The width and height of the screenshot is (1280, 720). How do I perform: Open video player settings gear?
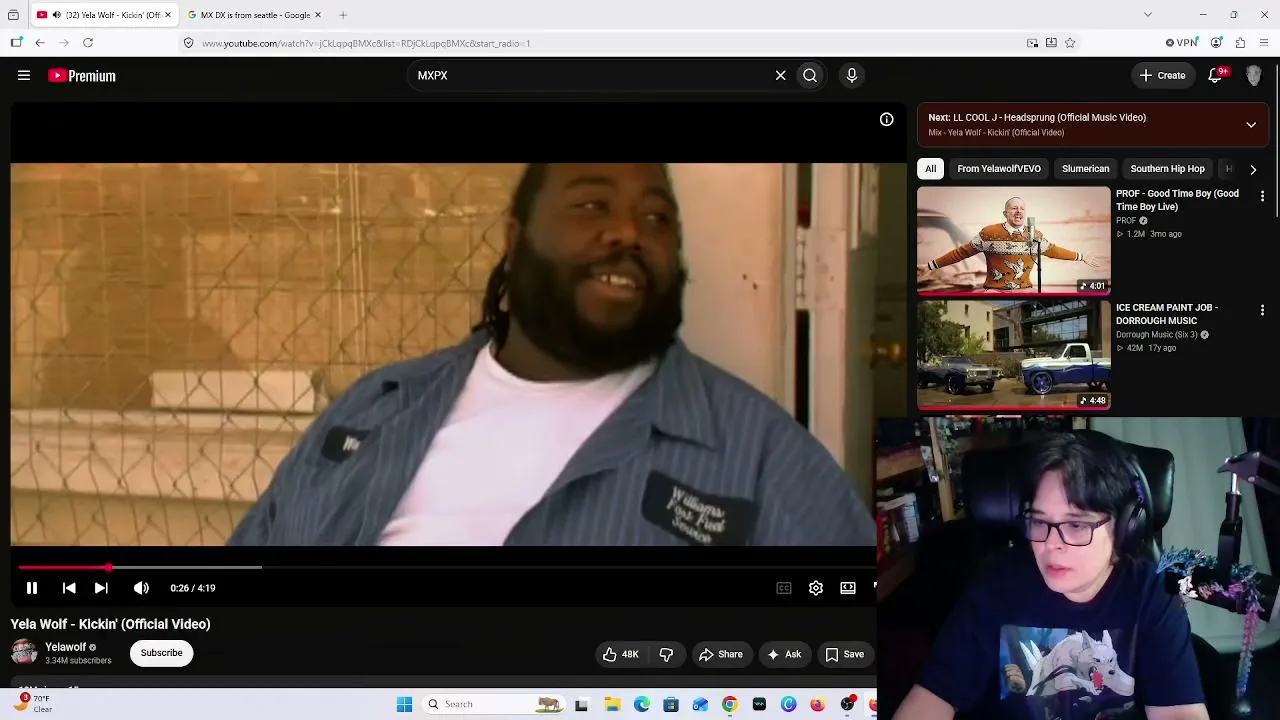click(816, 588)
